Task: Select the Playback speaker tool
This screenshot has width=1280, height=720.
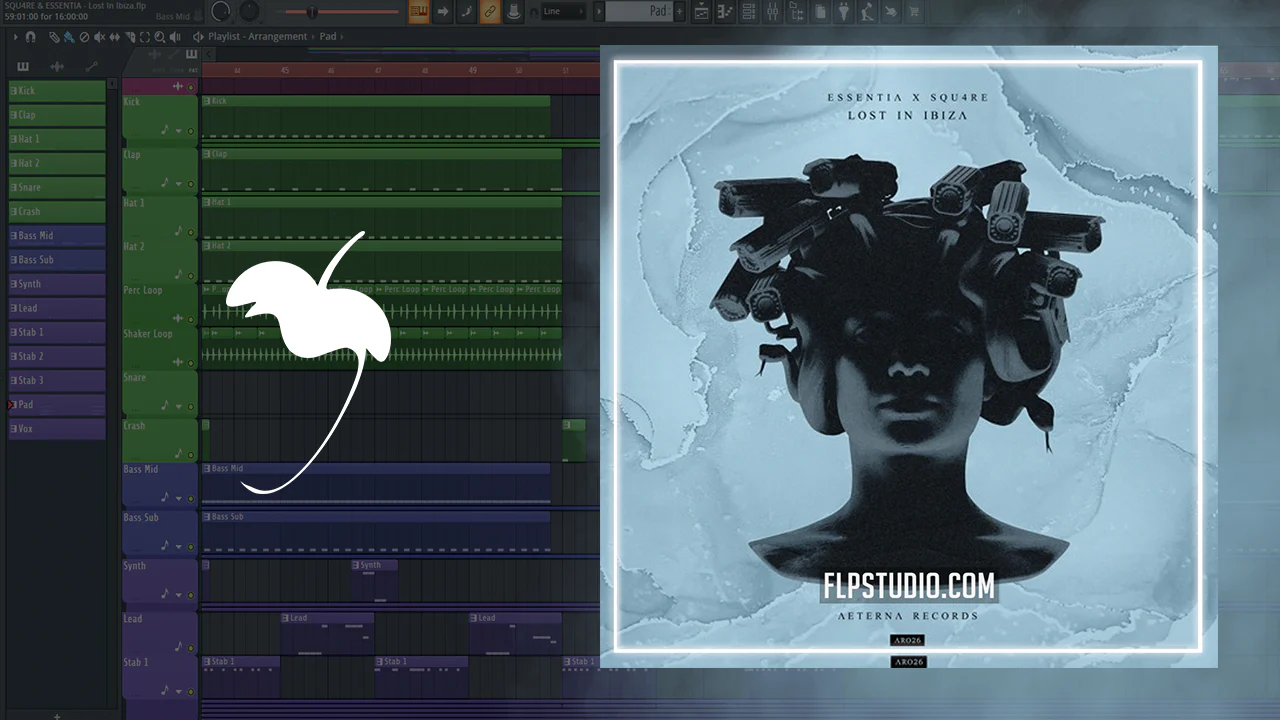Action: click(175, 37)
